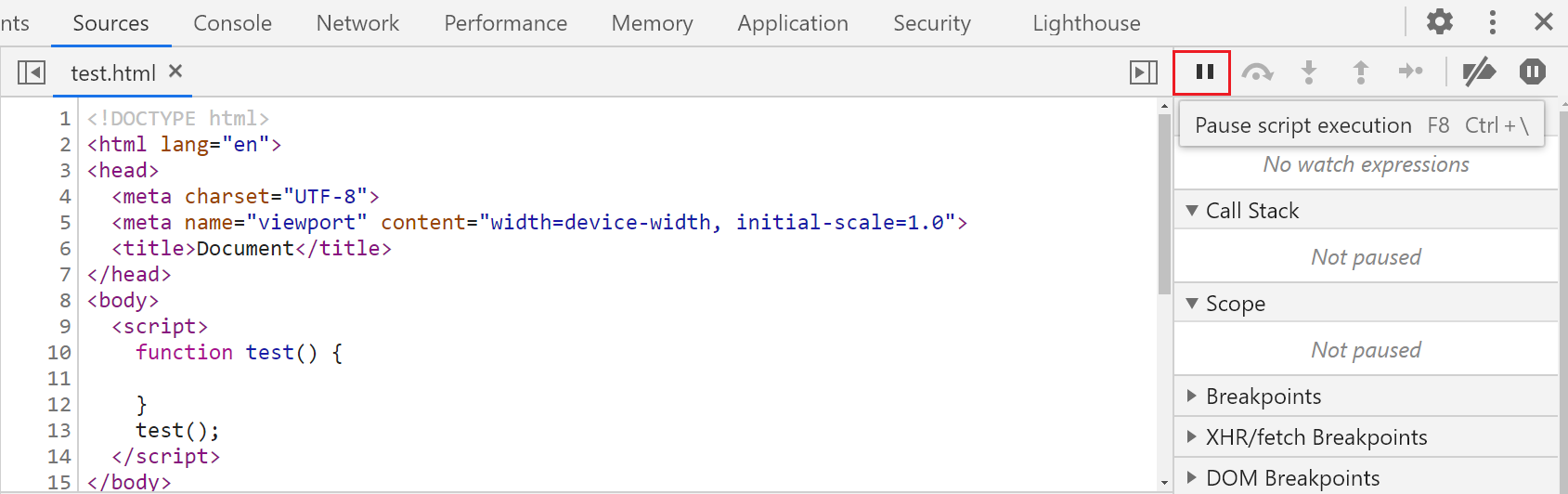Toggle deactivate breakpoints icon
The width and height of the screenshot is (1568, 494).
pos(1479,71)
